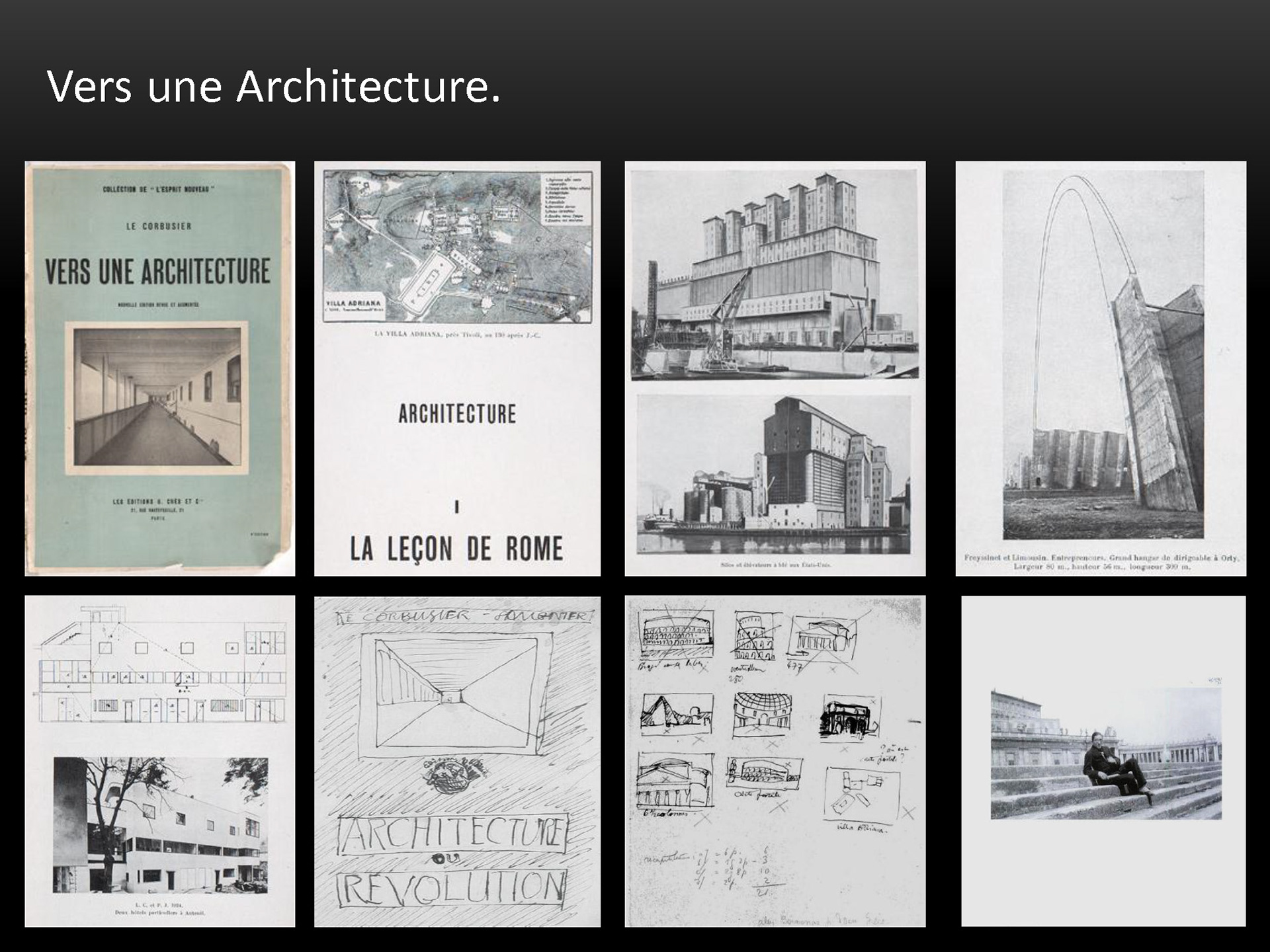This screenshot has height=952, width=1270.
Task: Click the Villa Adriana map image
Action: coord(456,247)
